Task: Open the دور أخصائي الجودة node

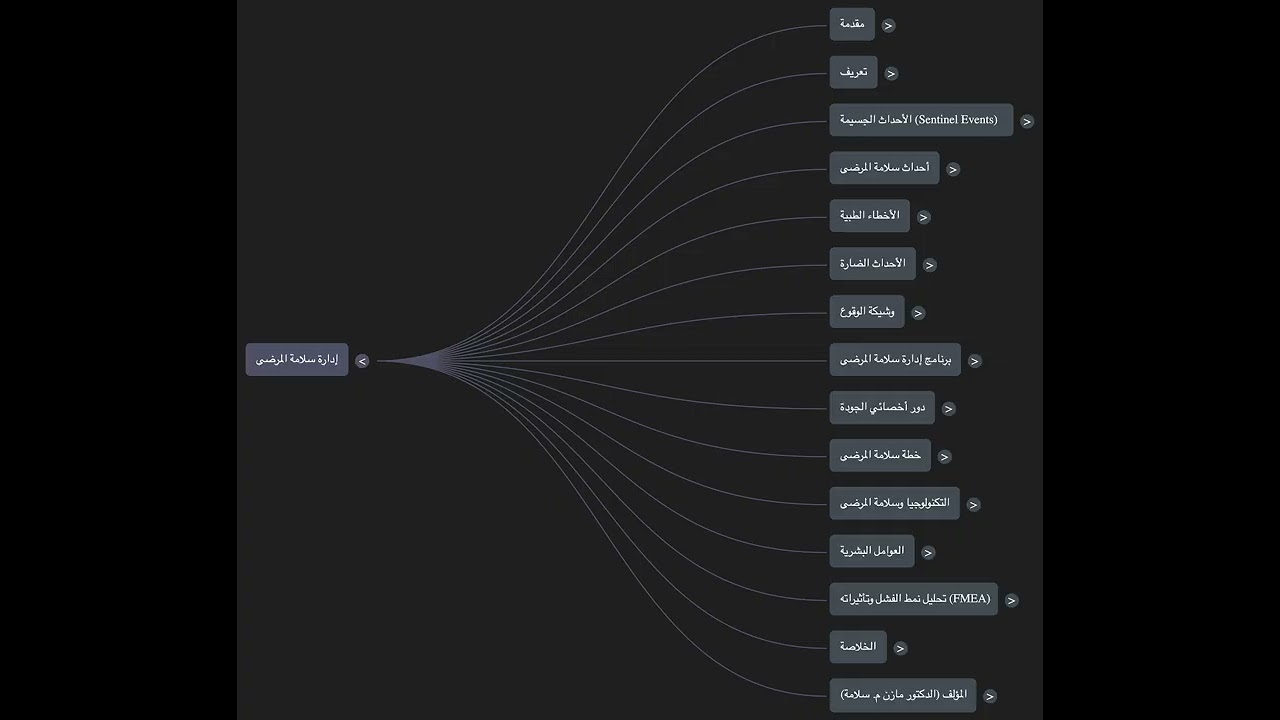Action: point(882,408)
